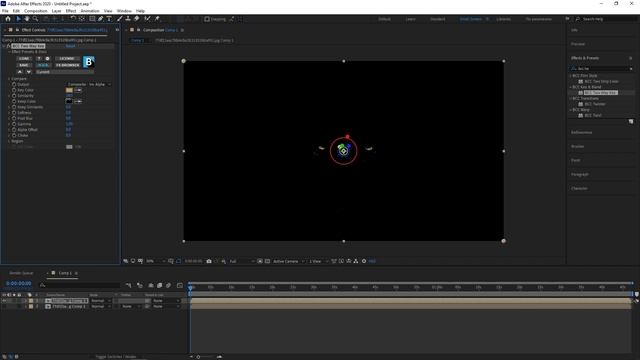Select the Zoom magnifier tool
Viewport: 640px width, 360px height.
pyautogui.click(x=36, y=19)
